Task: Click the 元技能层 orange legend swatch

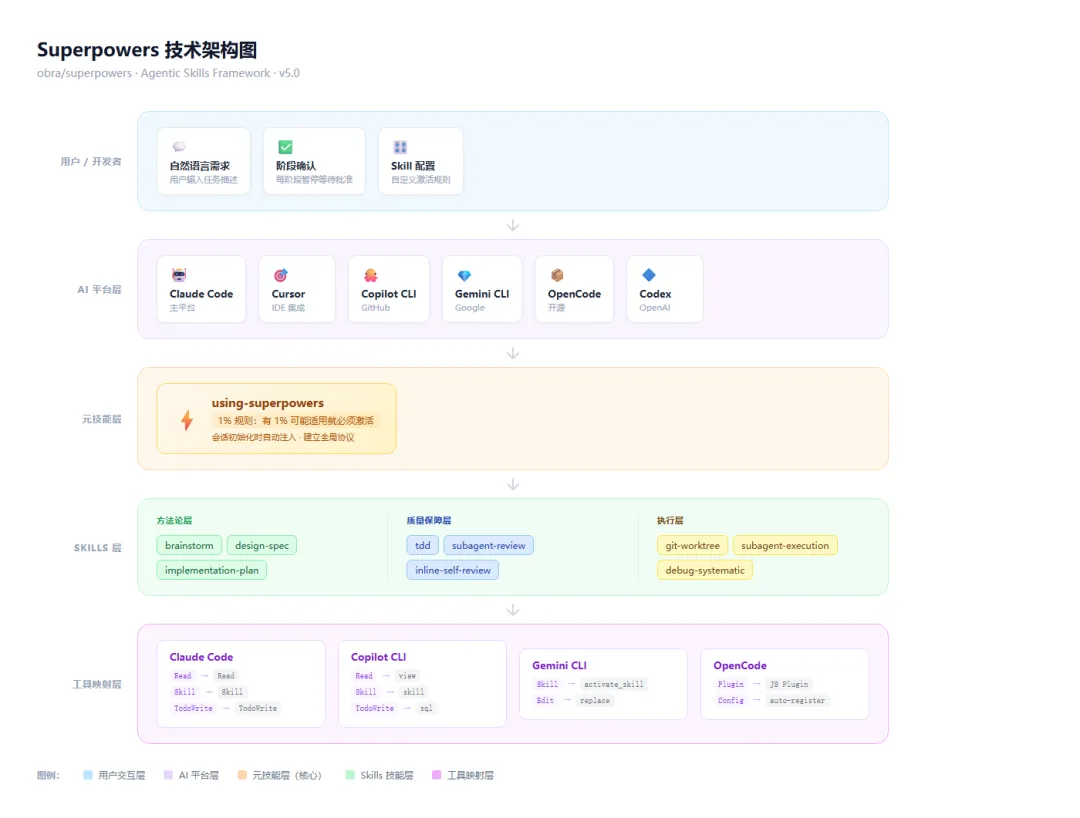Action: (x=242, y=775)
